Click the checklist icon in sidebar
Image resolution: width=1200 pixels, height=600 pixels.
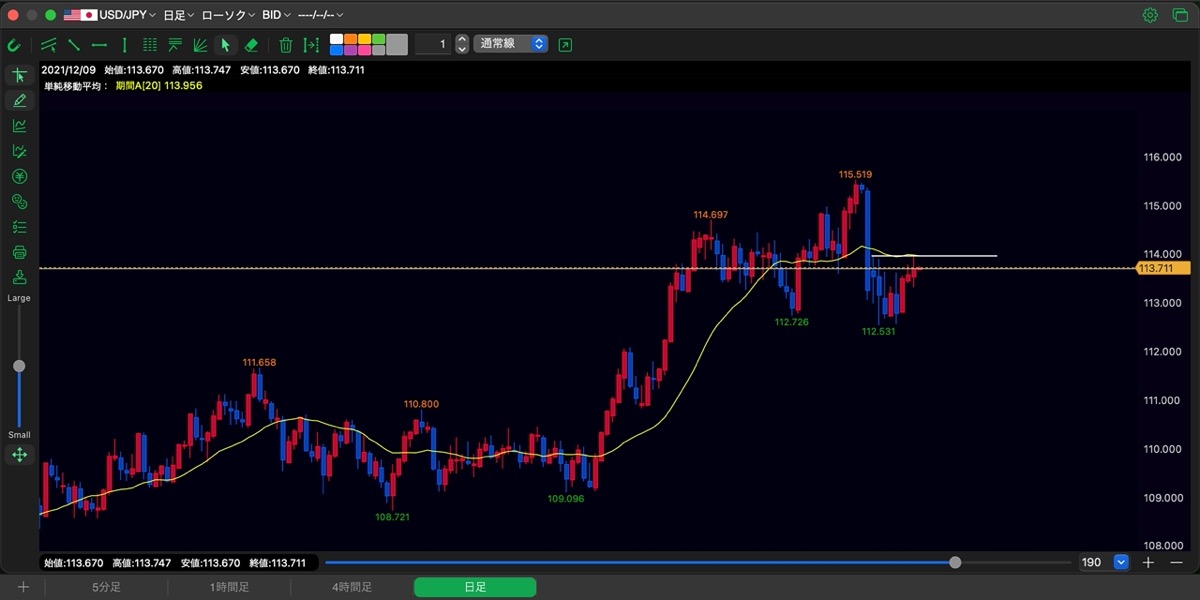[19, 227]
